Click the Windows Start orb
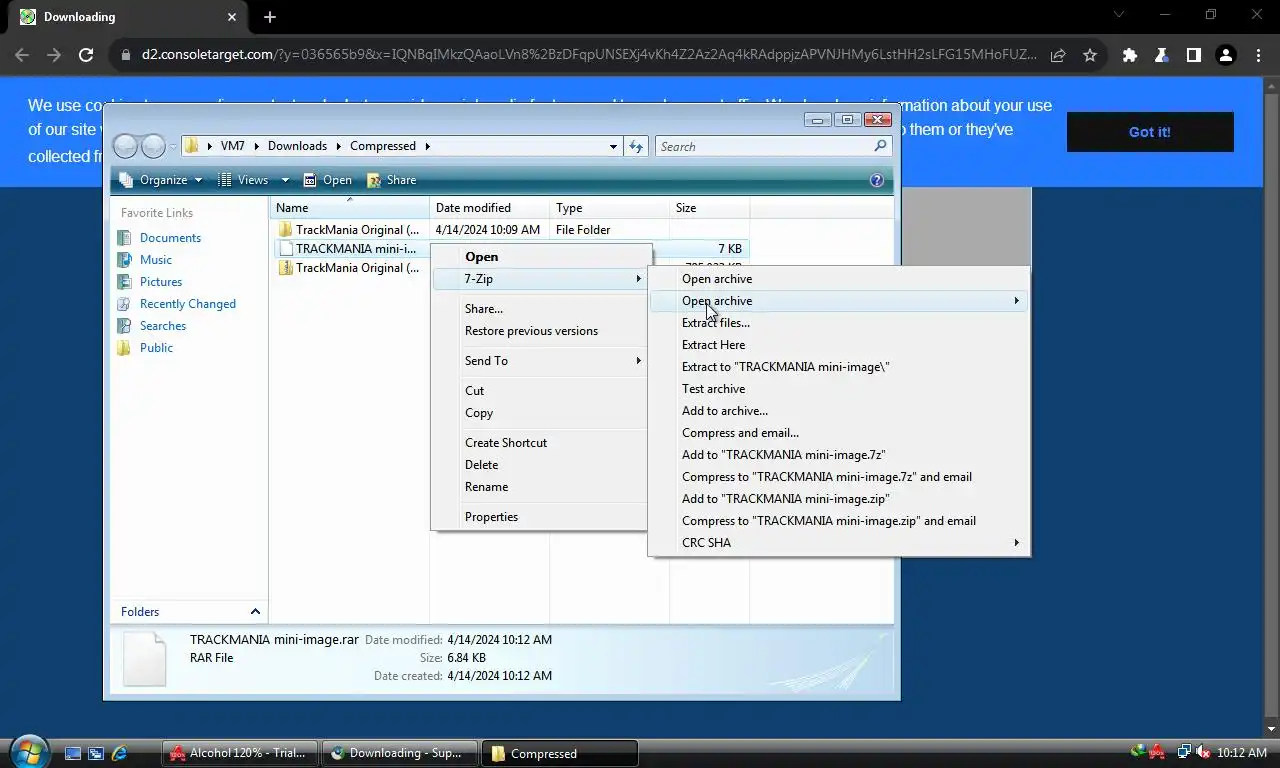 pyautogui.click(x=28, y=751)
